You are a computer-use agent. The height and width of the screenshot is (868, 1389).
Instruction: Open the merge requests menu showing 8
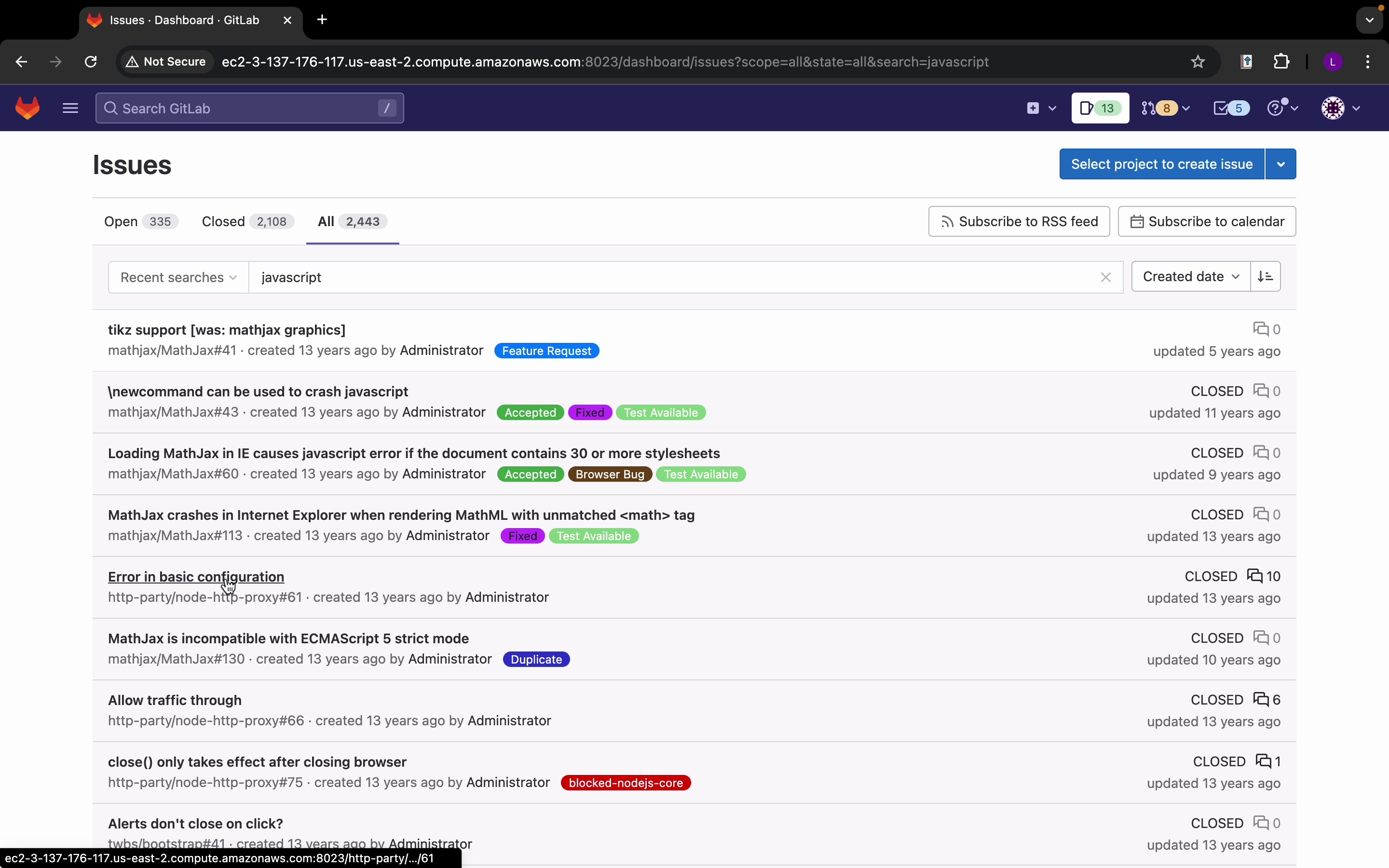click(1165, 108)
